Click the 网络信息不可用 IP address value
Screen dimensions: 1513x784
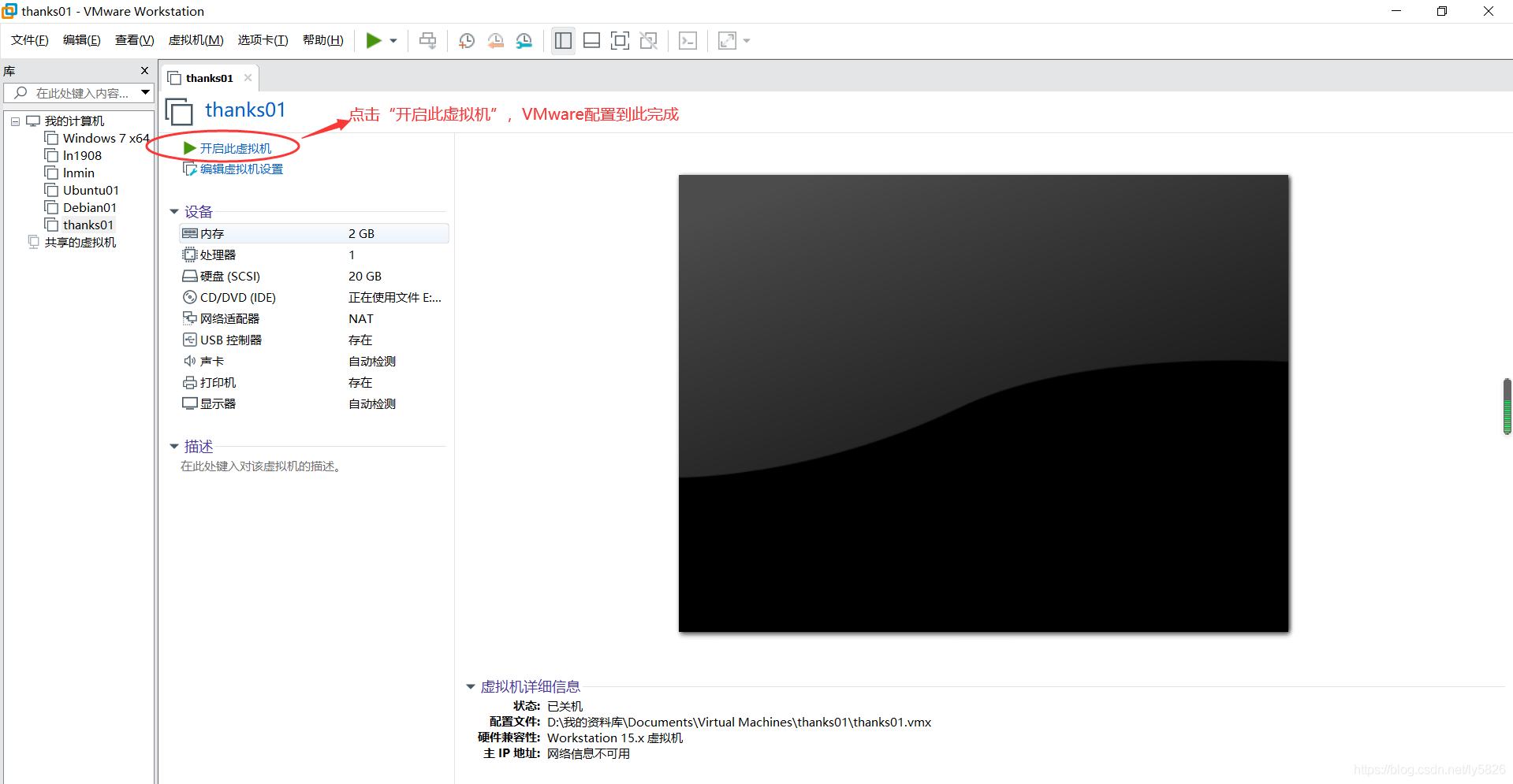coord(588,754)
